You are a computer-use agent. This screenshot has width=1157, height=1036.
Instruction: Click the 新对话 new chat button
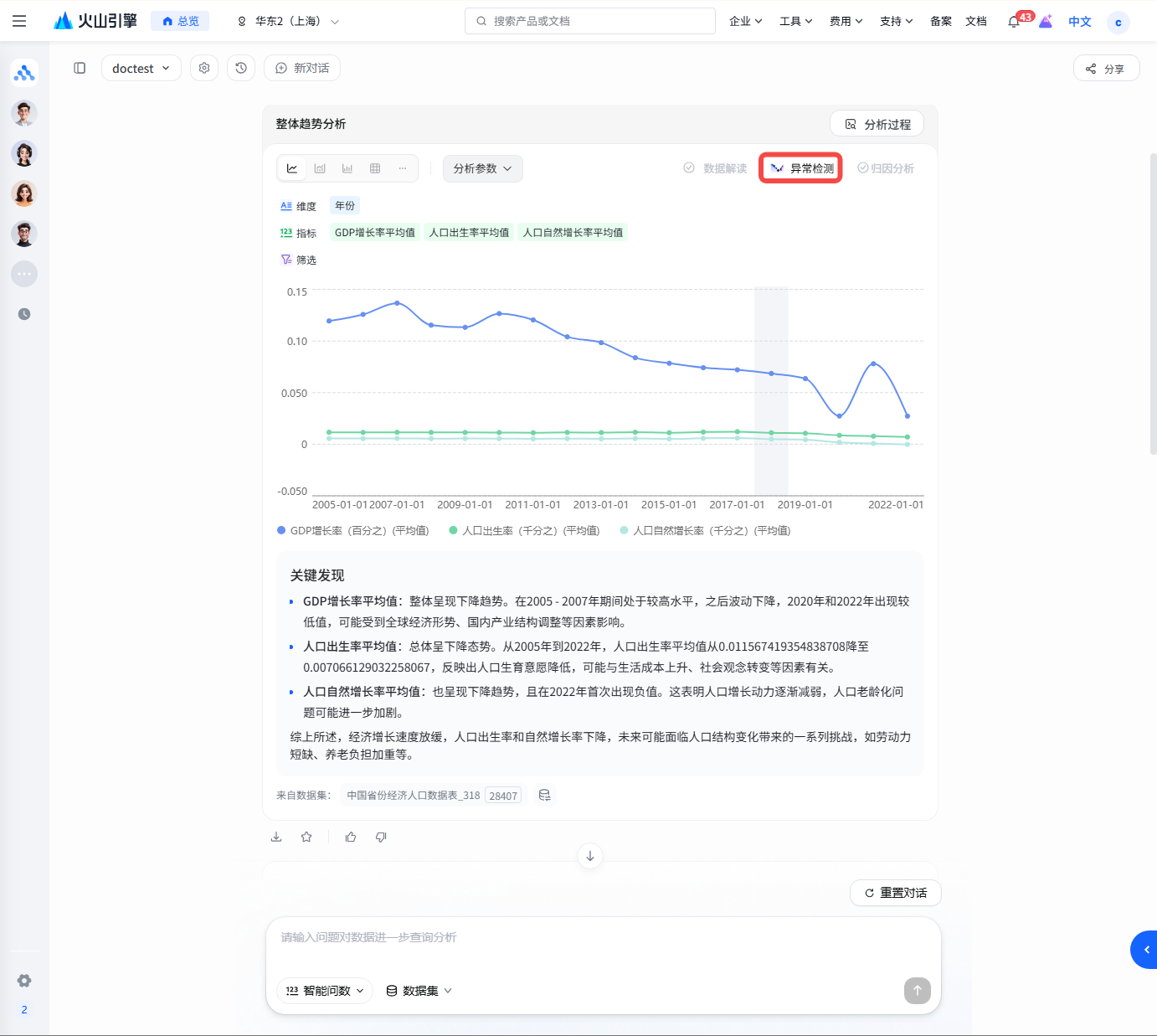[x=302, y=68]
